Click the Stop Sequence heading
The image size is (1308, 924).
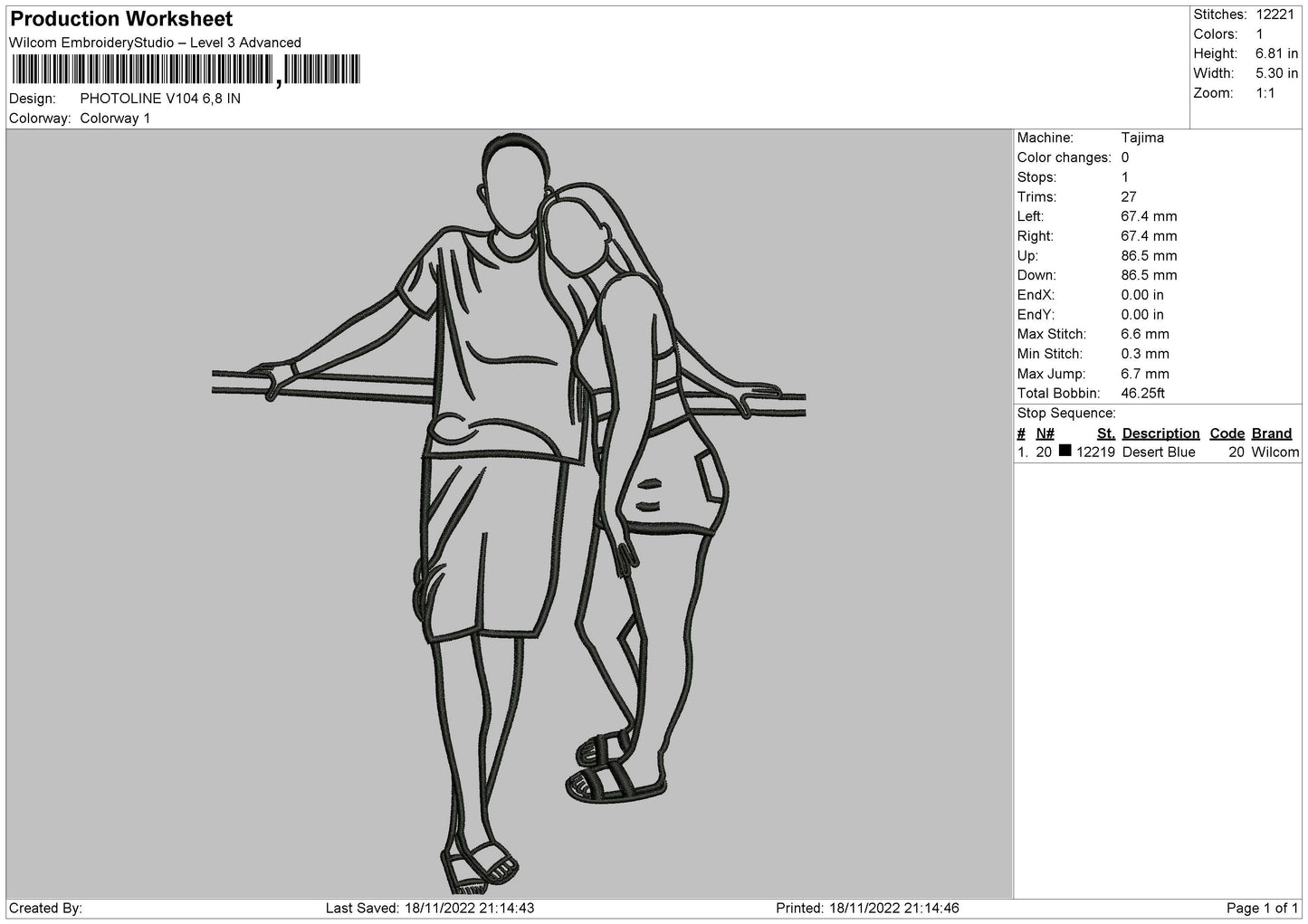click(1066, 414)
